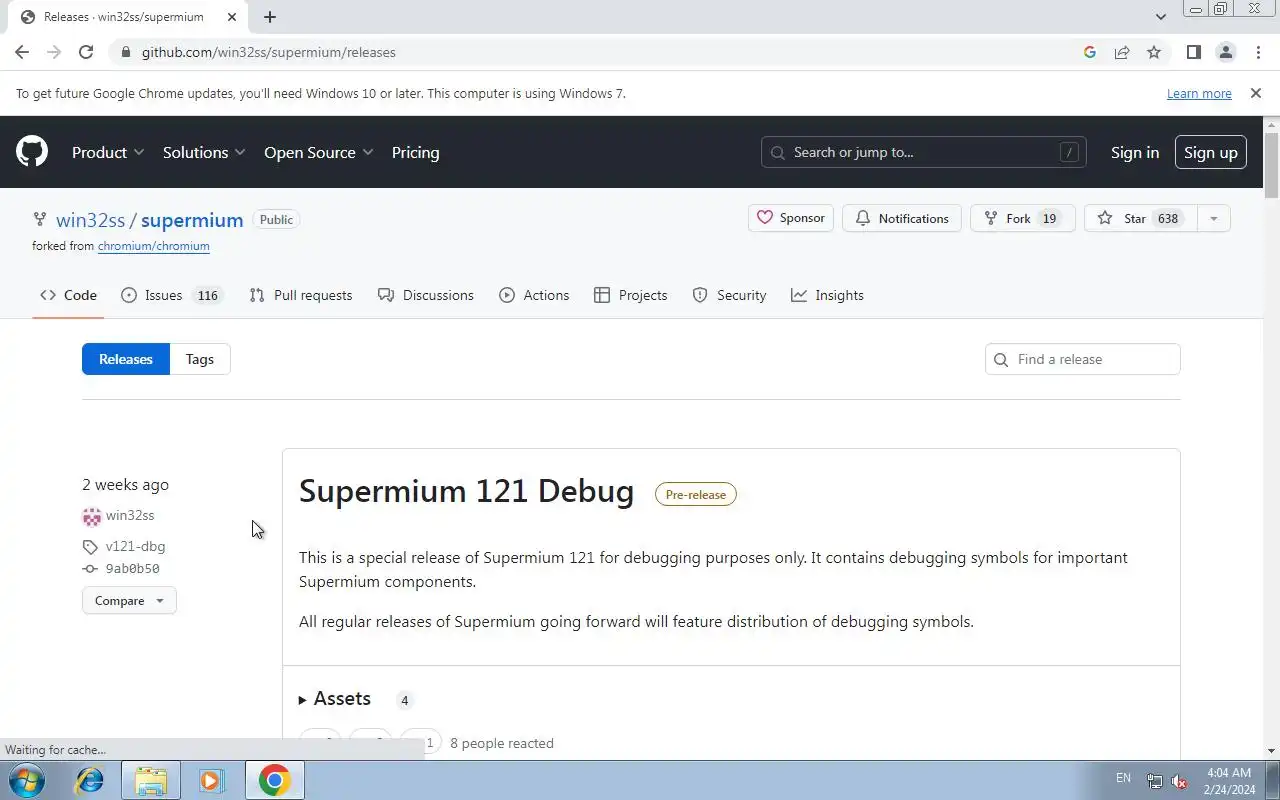
Task: Open the Product dropdown menu
Action: coord(108,152)
